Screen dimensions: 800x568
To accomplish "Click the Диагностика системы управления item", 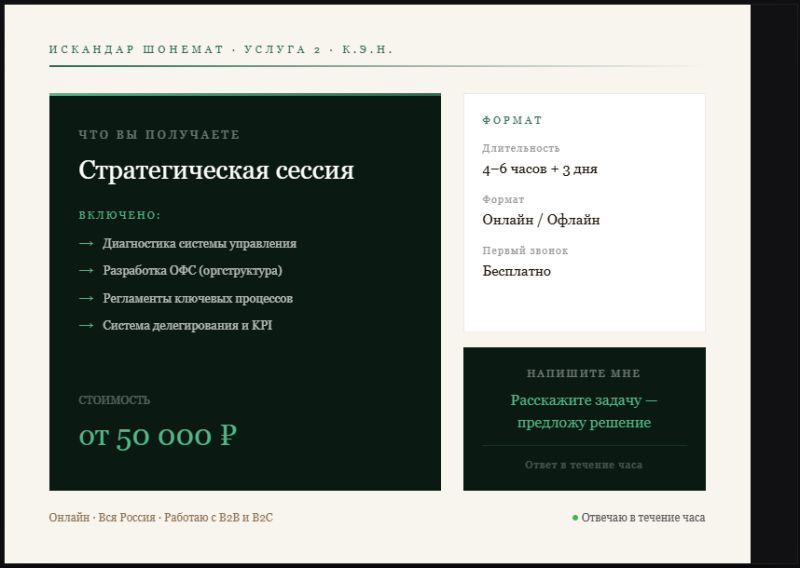I will [x=199, y=243].
